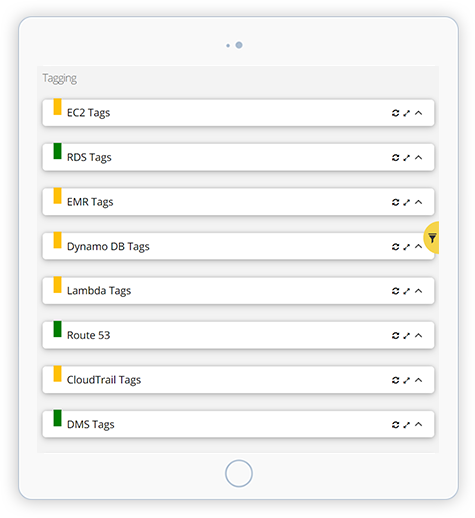Collapse the Dynamo DB Tags panel
This screenshot has height=518, width=475.
[418, 247]
